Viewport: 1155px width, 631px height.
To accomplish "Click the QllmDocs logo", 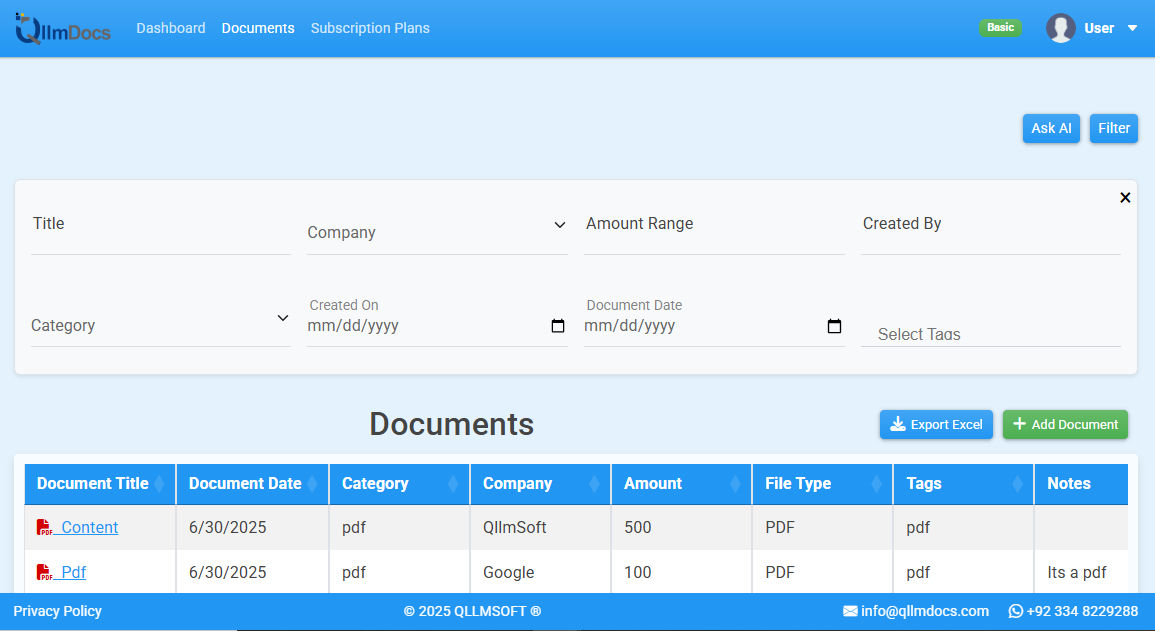I will click(62, 28).
